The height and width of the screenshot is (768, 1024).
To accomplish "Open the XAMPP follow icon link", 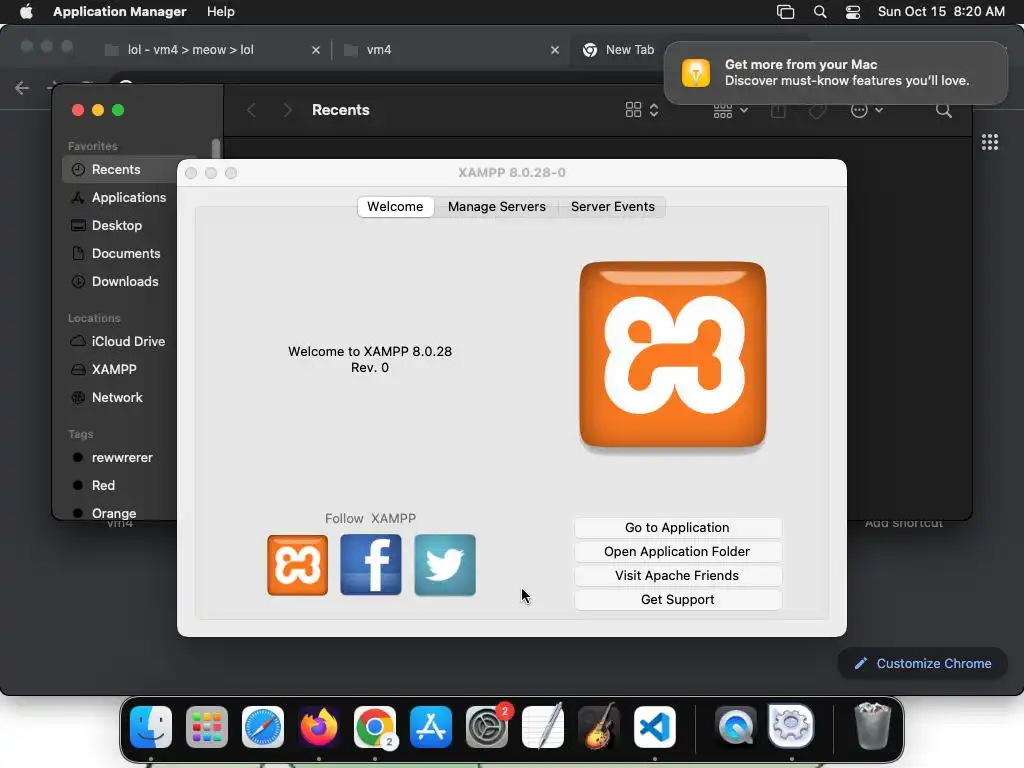I will click(x=297, y=565).
